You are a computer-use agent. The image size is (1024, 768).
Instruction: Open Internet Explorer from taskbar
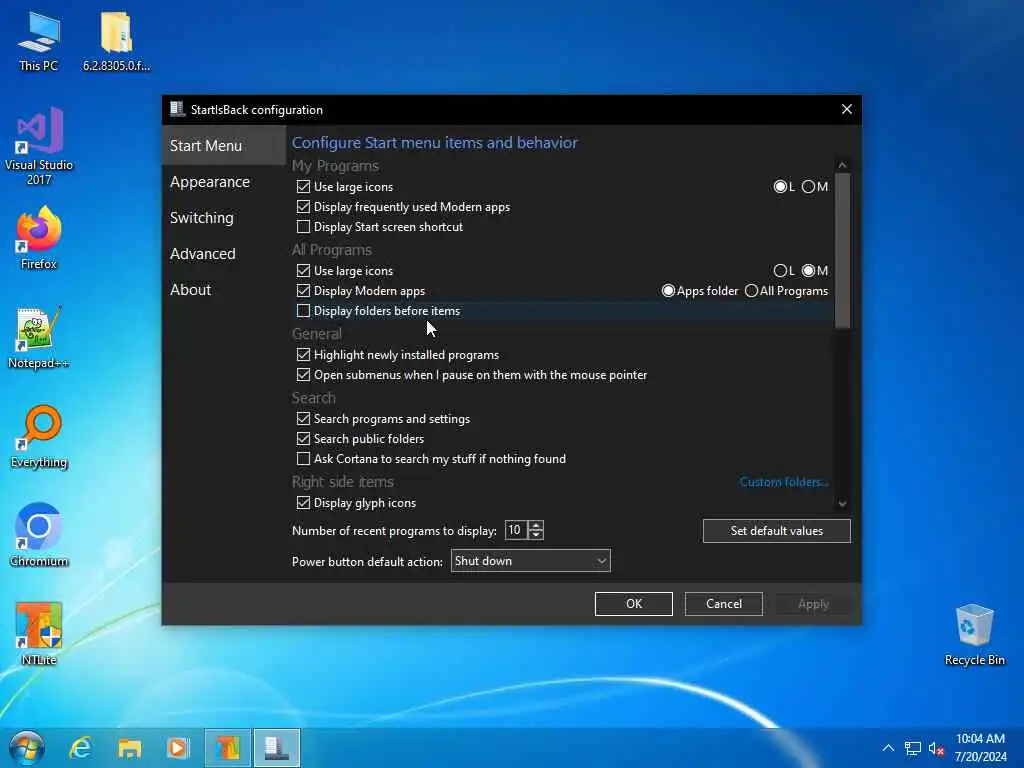point(80,748)
